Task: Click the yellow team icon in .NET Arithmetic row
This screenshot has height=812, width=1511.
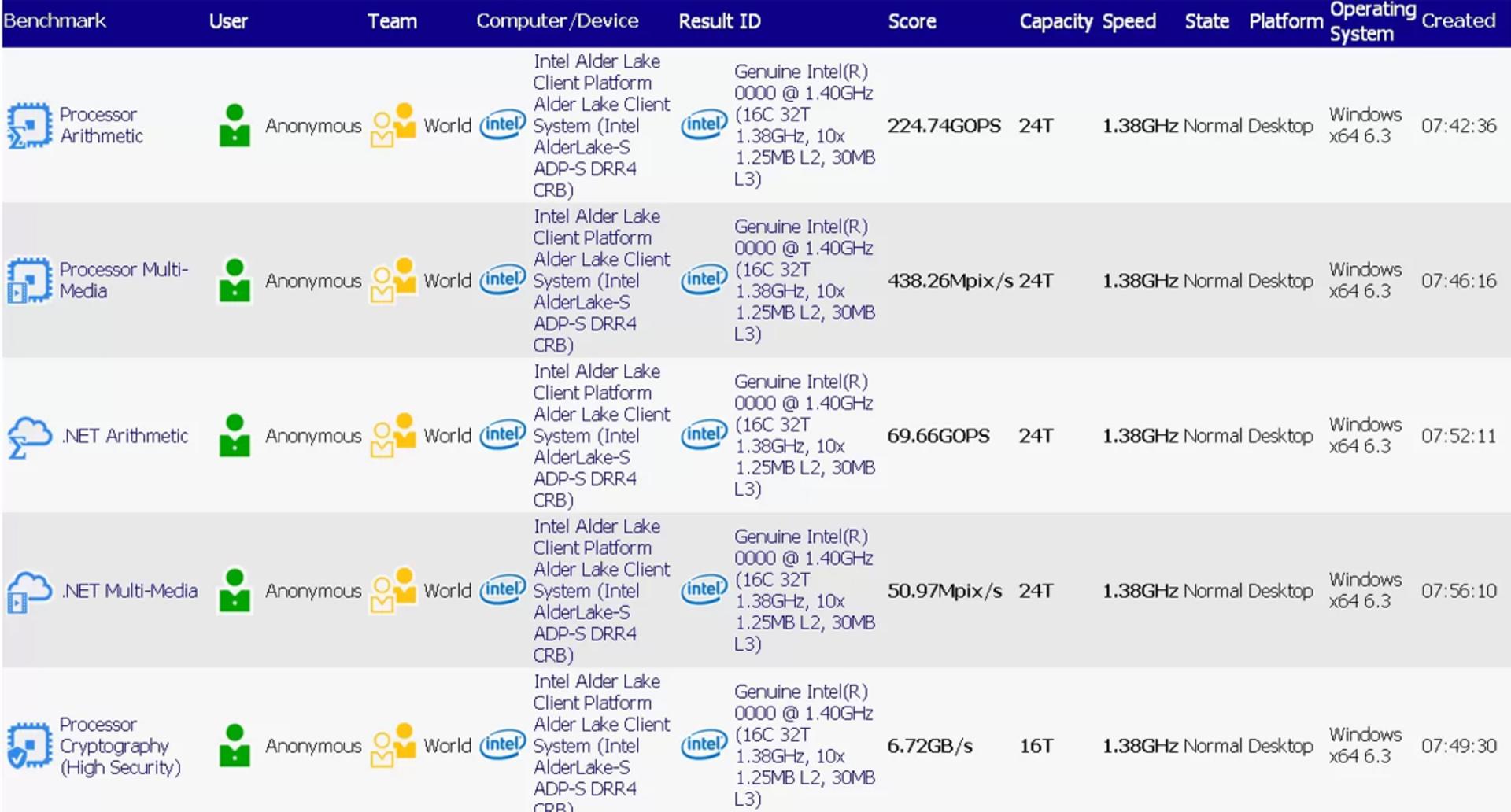Action: [393, 435]
